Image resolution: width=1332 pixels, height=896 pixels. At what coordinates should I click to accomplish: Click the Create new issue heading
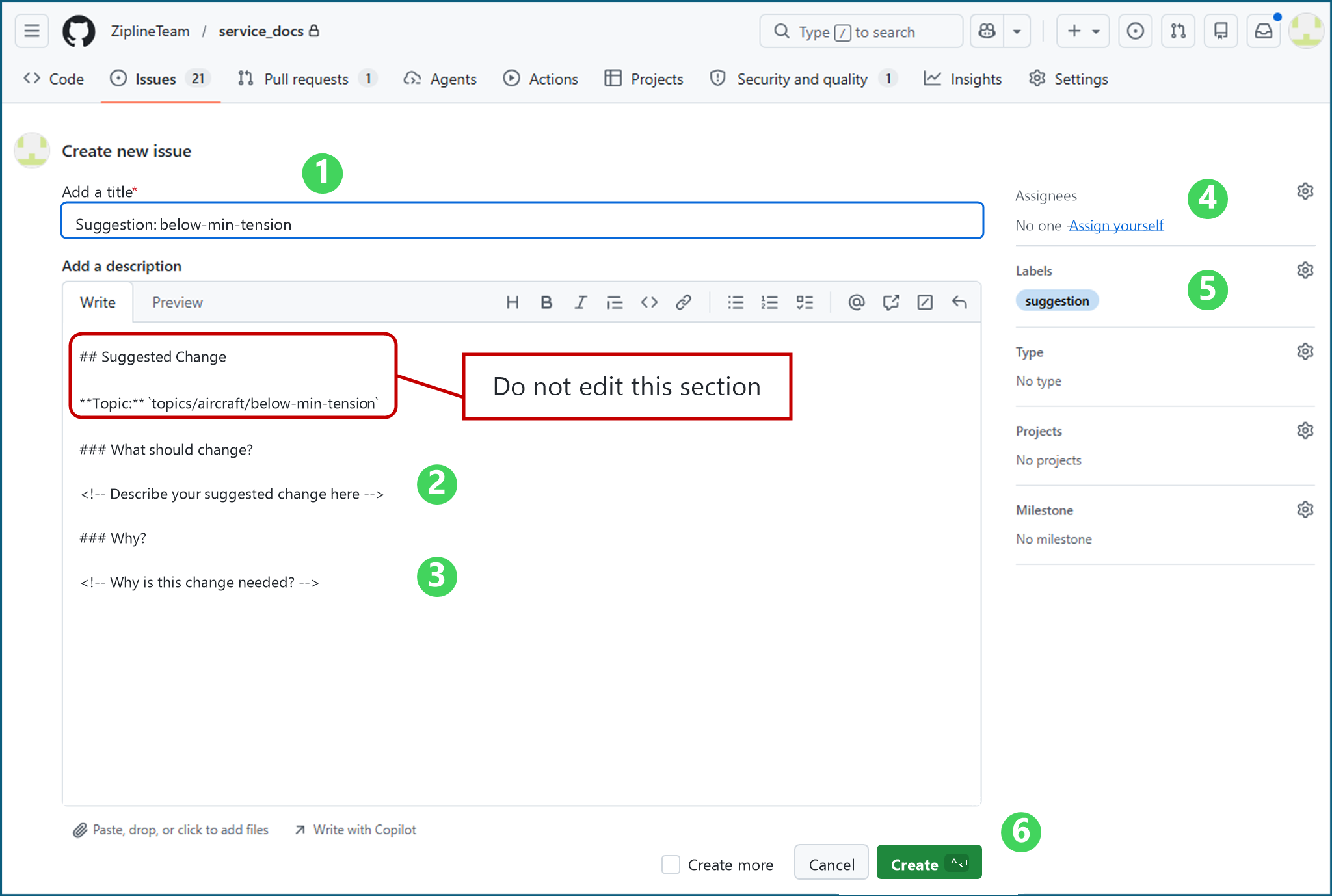(127, 151)
